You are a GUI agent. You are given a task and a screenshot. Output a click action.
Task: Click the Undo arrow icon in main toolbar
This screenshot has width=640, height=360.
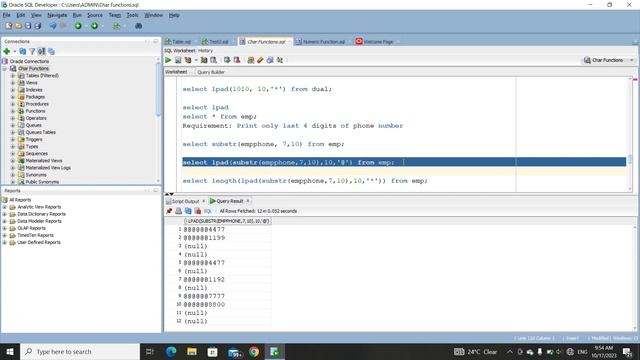point(53,26)
